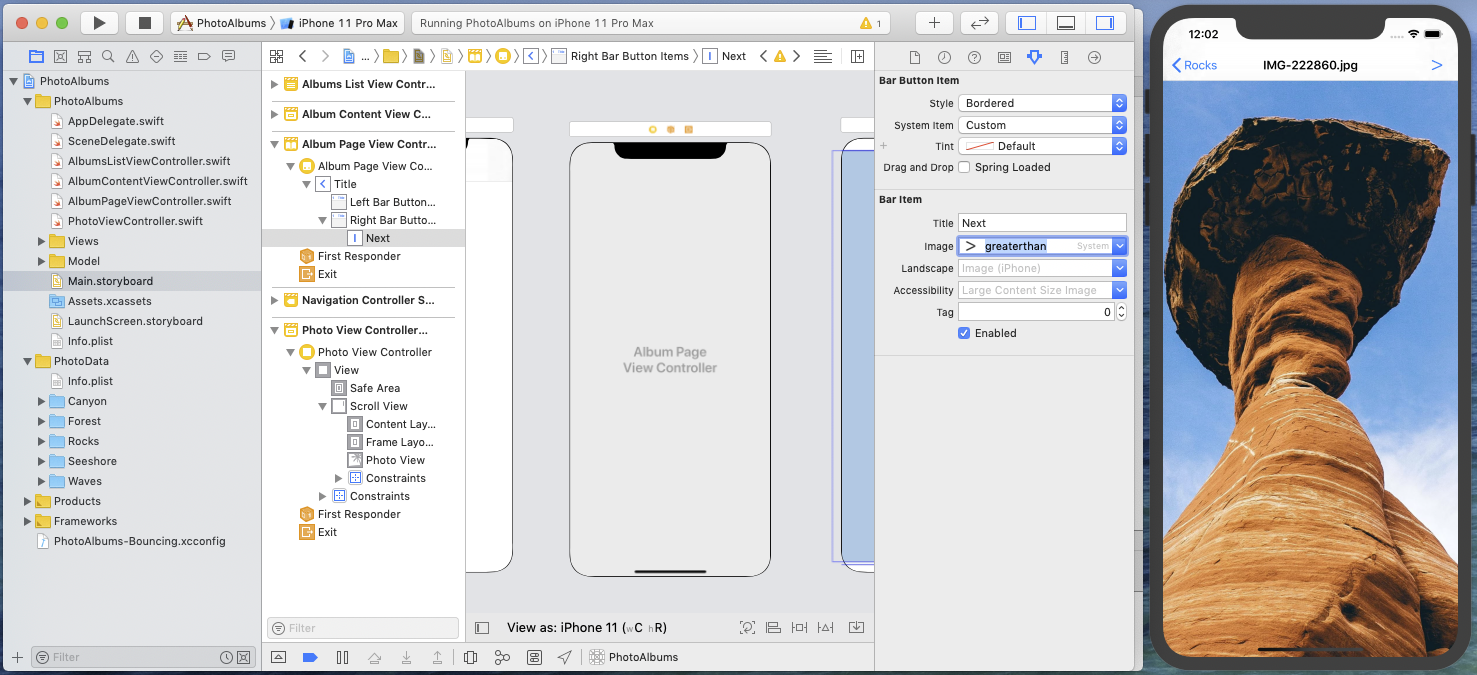Open the Attributes inspector tab
Screen dimensions: 1477x675
coord(1034,57)
